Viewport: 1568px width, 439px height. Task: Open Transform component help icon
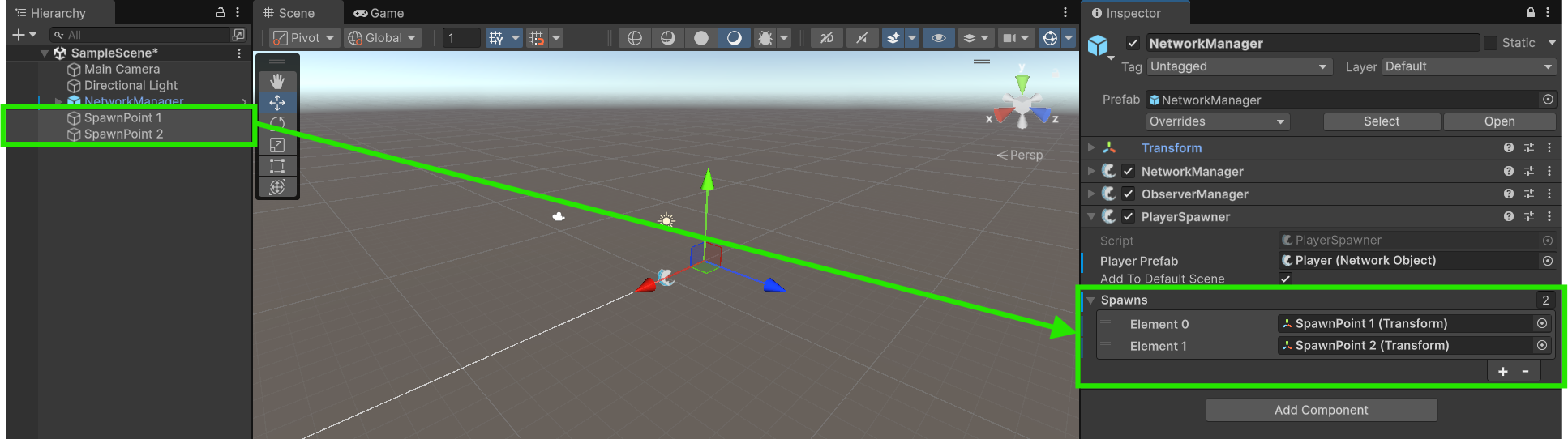pyautogui.click(x=1509, y=148)
